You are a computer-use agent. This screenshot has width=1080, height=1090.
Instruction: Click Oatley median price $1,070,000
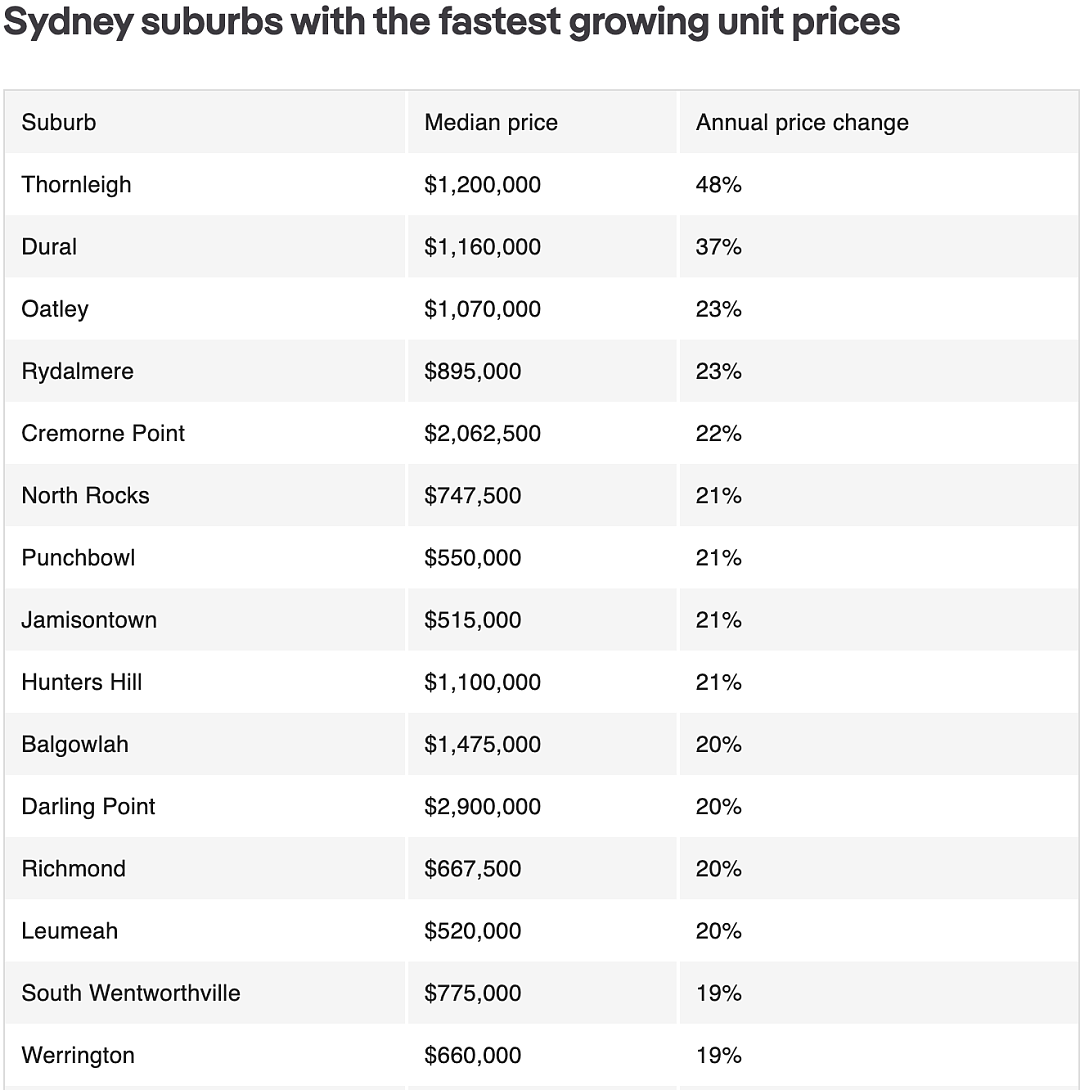click(x=482, y=309)
